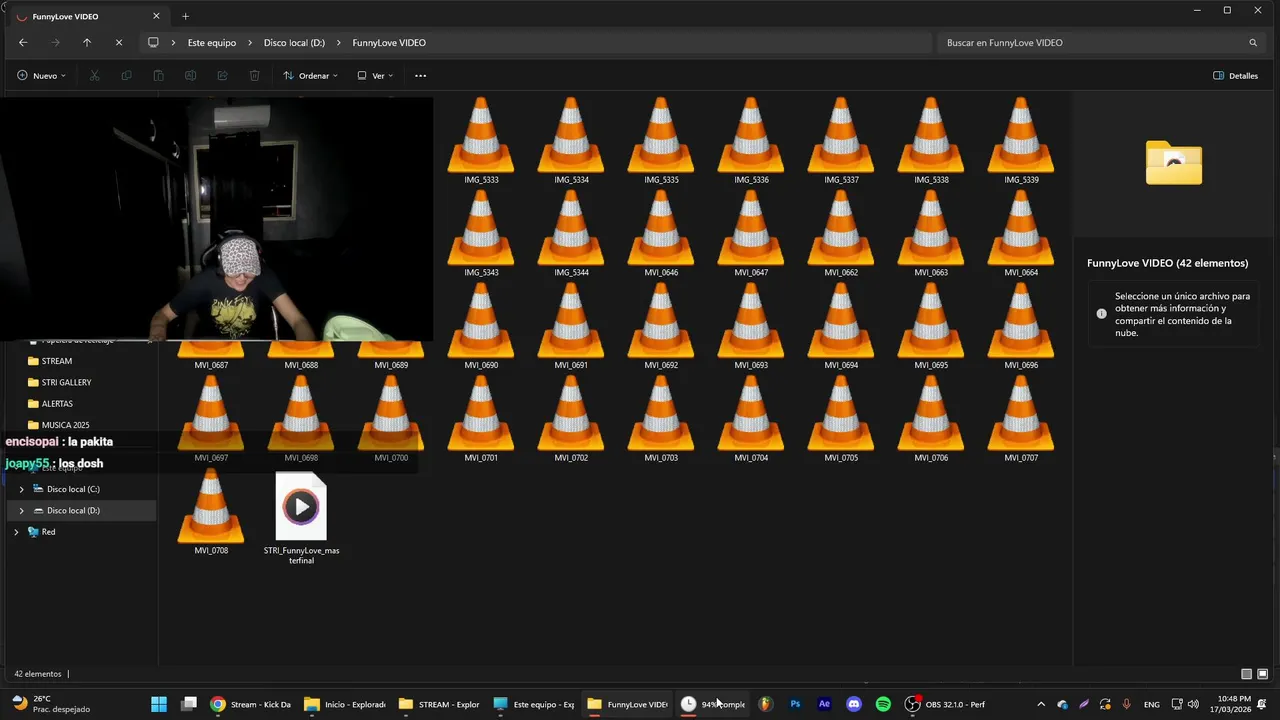Click Disco local (D:) breadcrumb segment

(x=294, y=43)
